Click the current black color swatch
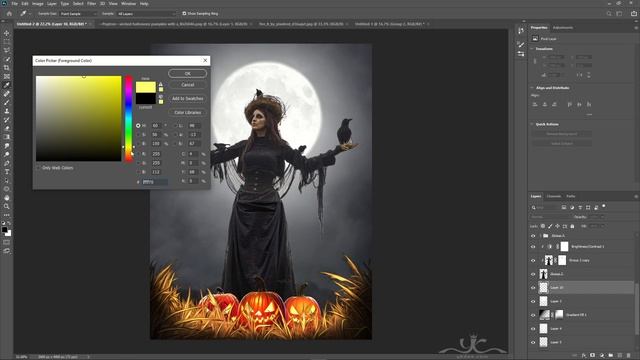This screenshot has width=640, height=360. point(146,98)
